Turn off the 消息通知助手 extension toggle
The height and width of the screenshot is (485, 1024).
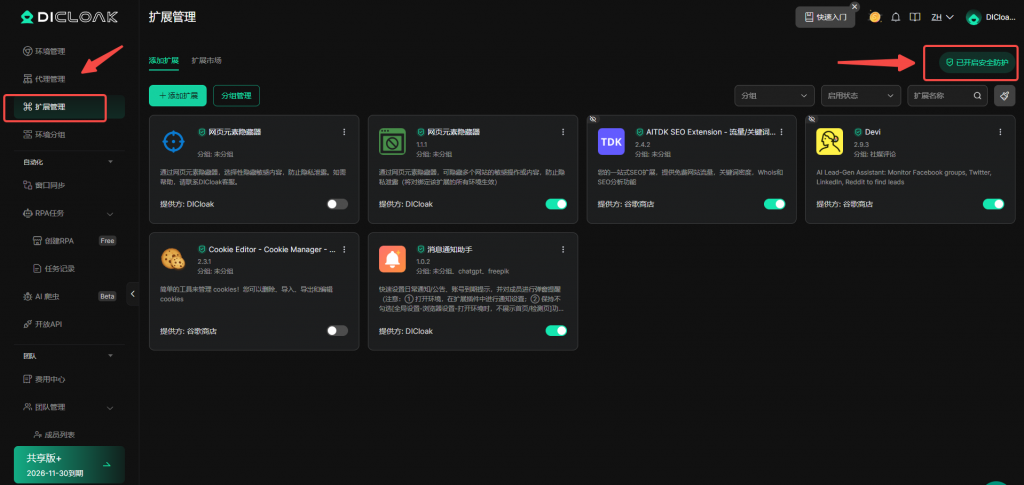(556, 331)
